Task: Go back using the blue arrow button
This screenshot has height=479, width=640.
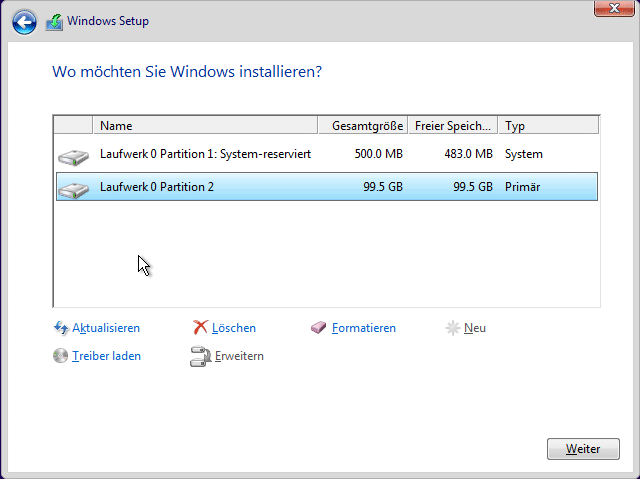Action: click(24, 22)
